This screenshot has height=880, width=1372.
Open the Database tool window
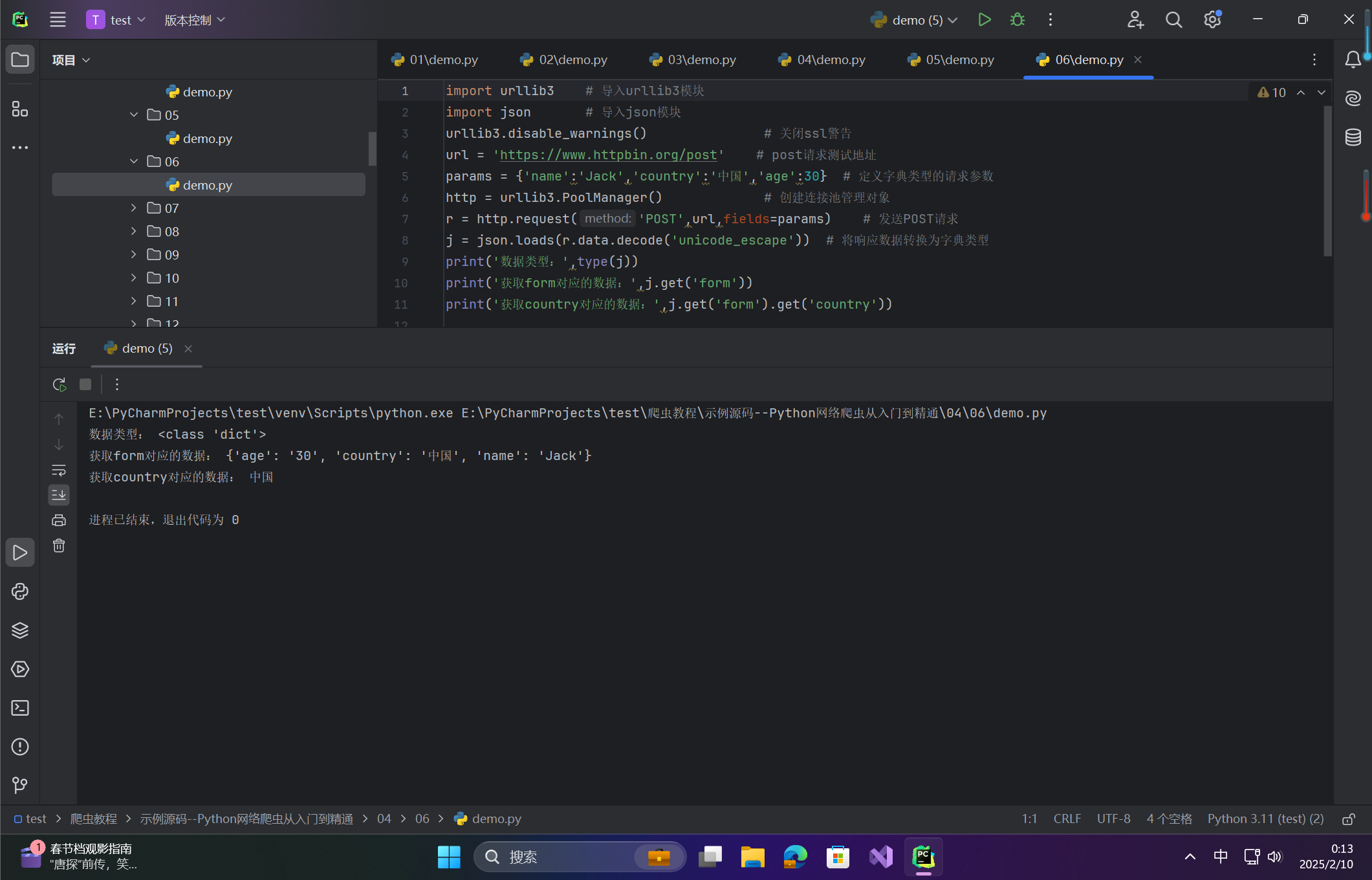click(1353, 137)
